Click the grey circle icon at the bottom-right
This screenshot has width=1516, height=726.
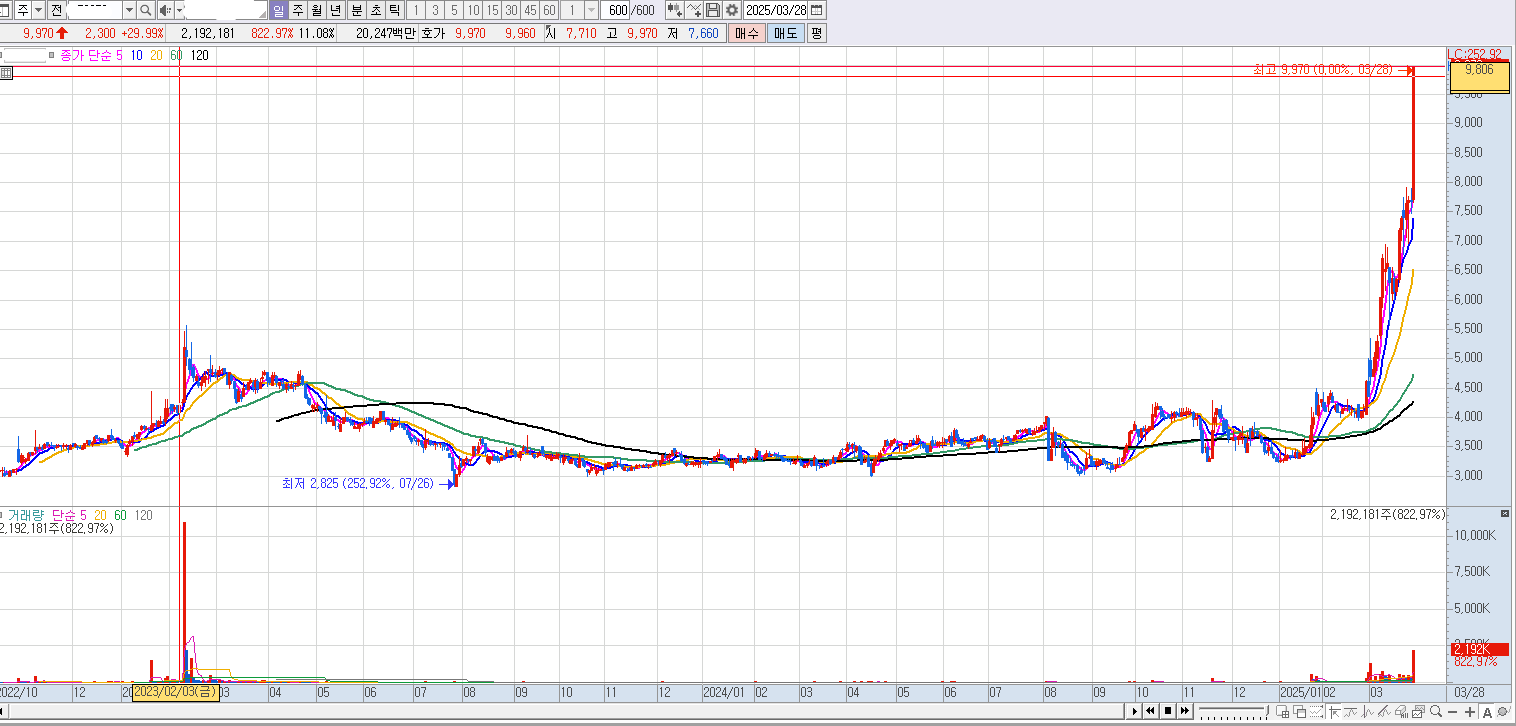point(1504,711)
